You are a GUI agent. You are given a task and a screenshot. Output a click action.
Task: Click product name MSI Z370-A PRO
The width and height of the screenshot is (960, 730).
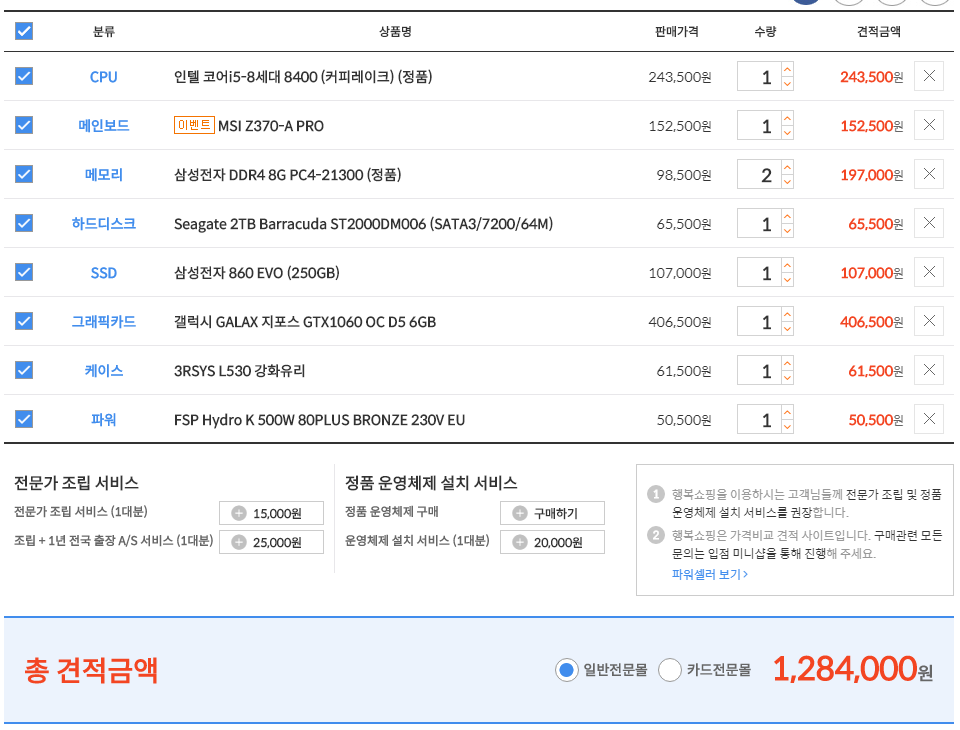(x=271, y=126)
